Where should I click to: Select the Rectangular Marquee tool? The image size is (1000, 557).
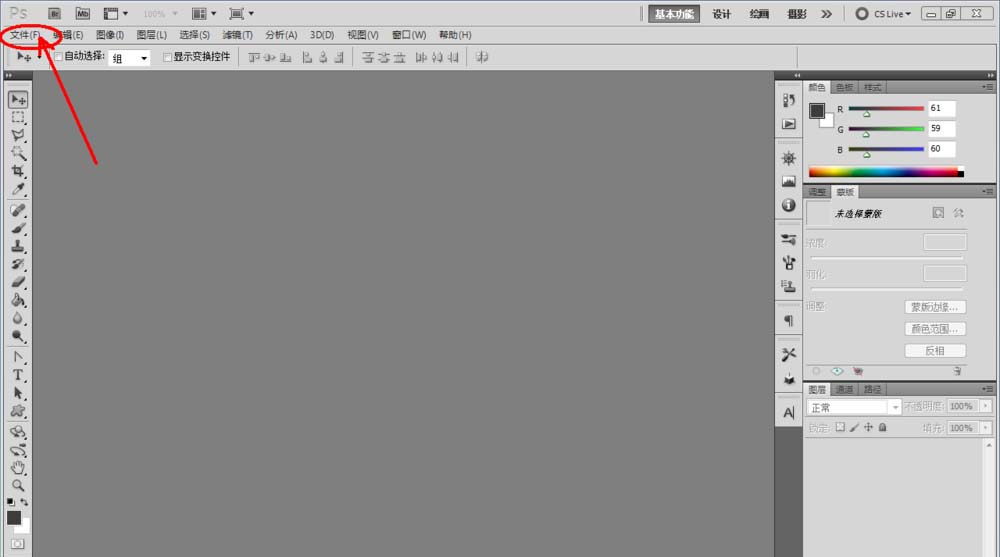pyautogui.click(x=18, y=117)
